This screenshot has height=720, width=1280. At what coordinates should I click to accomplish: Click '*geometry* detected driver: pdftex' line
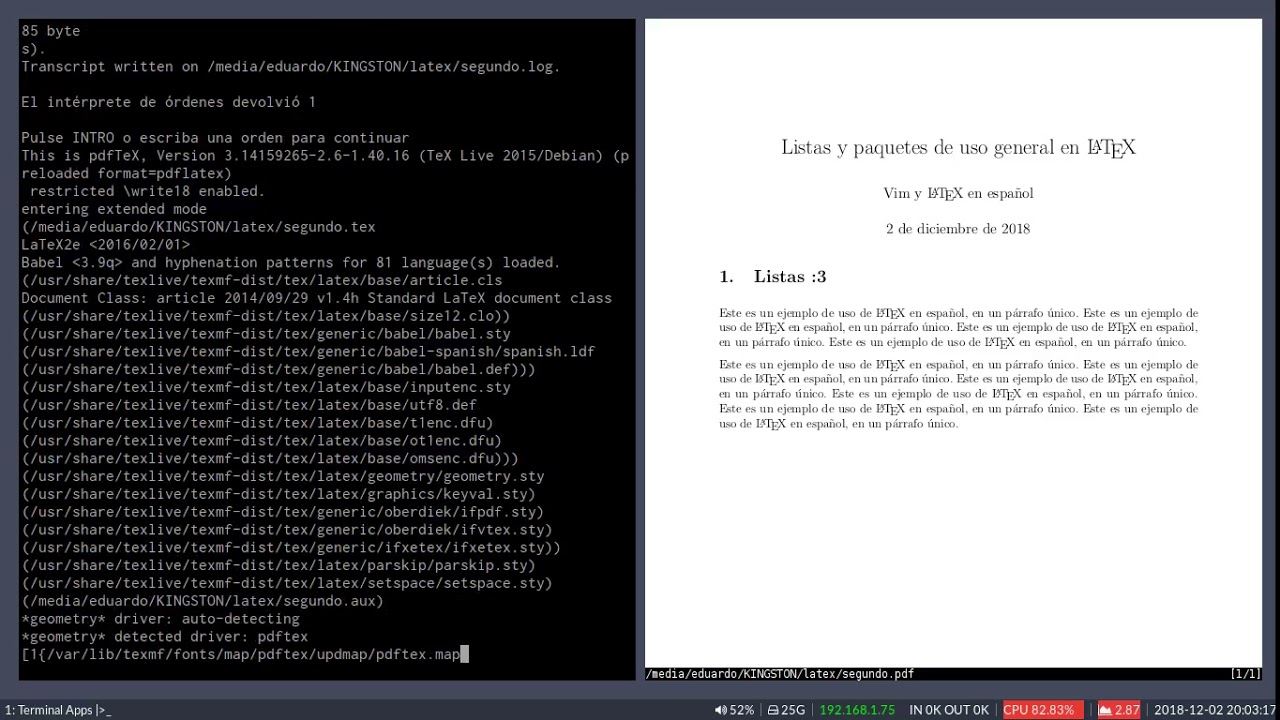point(164,637)
